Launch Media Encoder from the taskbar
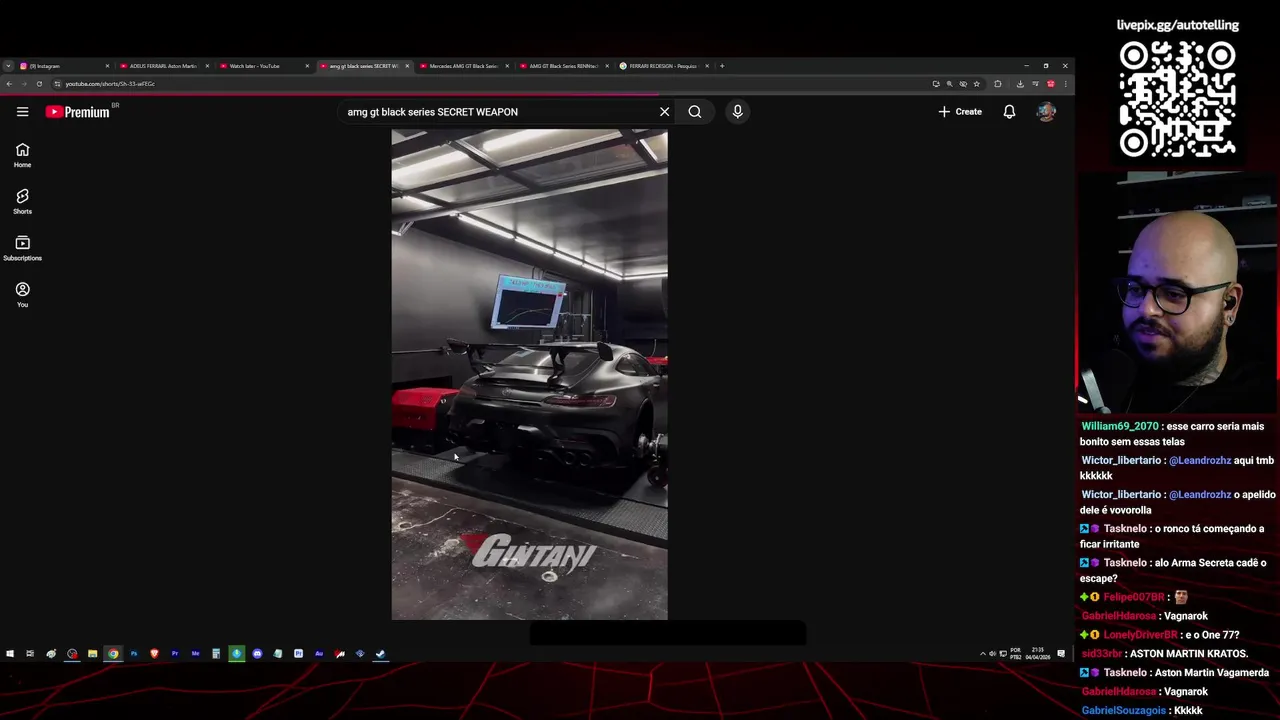Screen dimensions: 1280x720 (x=195, y=654)
